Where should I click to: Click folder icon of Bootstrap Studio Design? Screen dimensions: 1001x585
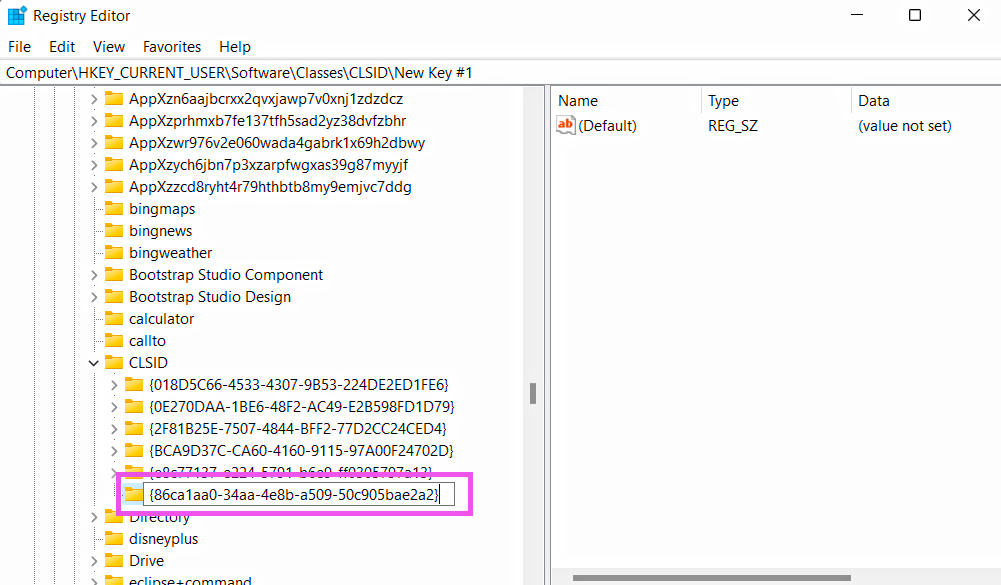point(114,296)
